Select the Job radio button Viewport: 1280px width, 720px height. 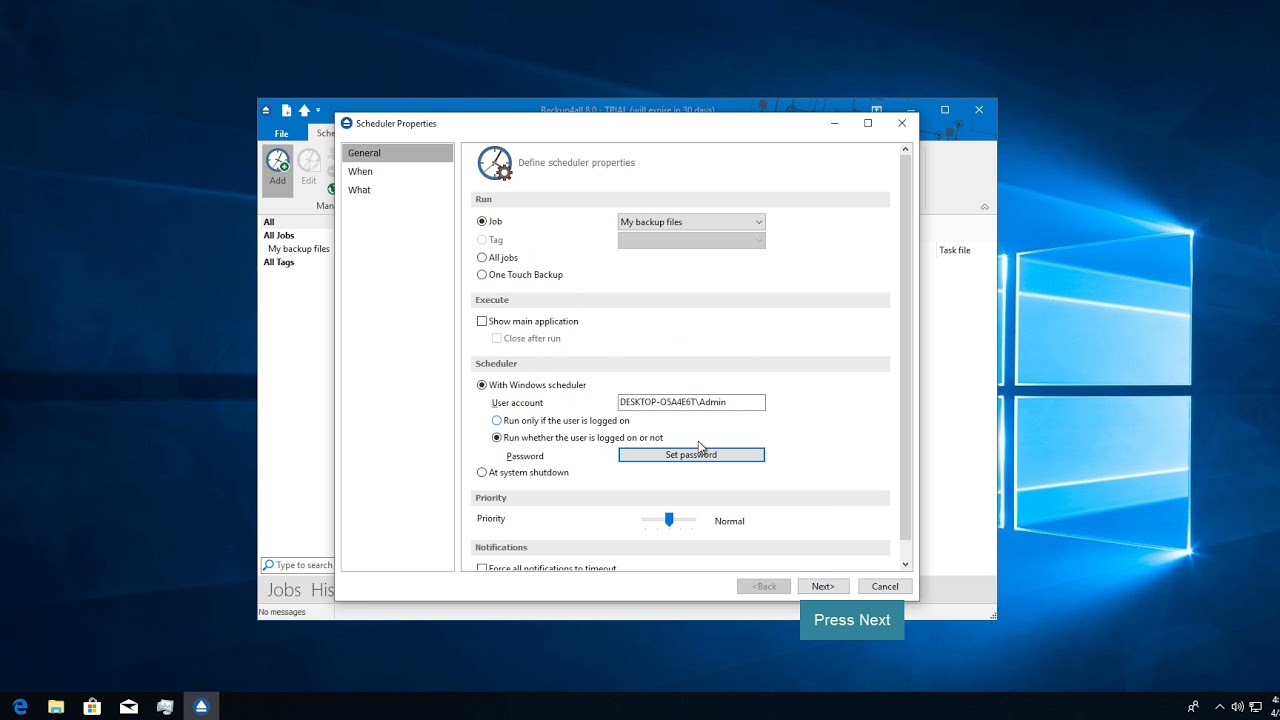(x=482, y=221)
